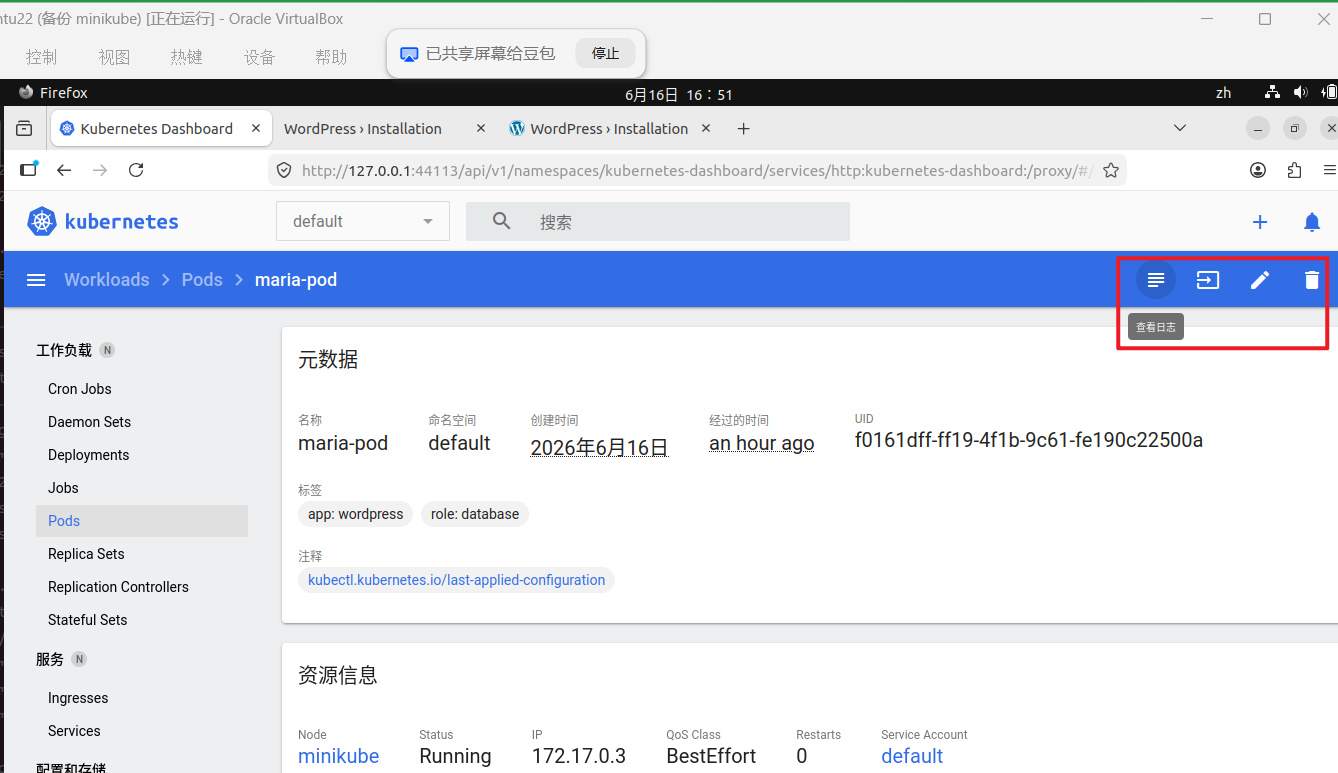Open VirtualBox 设备 menu

pos(259,57)
